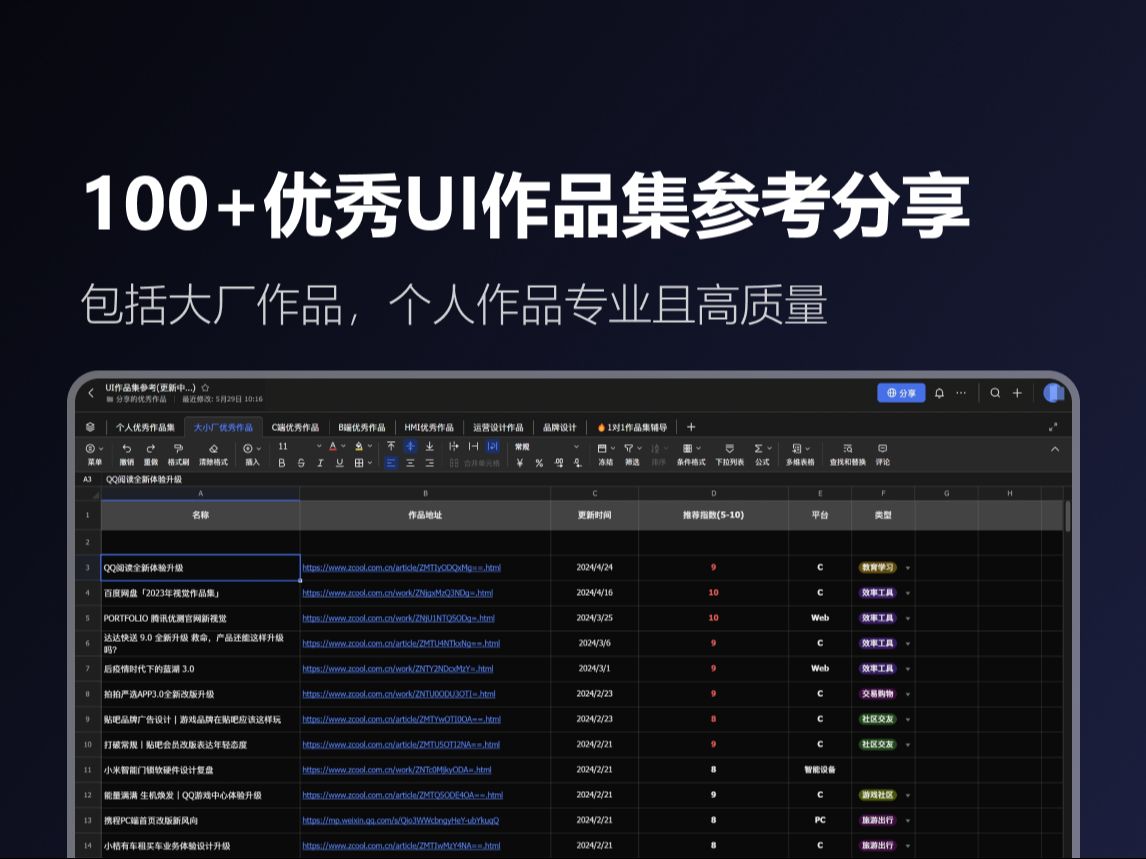Open the three-dot more options menu
The height and width of the screenshot is (859, 1146).
pos(961,393)
